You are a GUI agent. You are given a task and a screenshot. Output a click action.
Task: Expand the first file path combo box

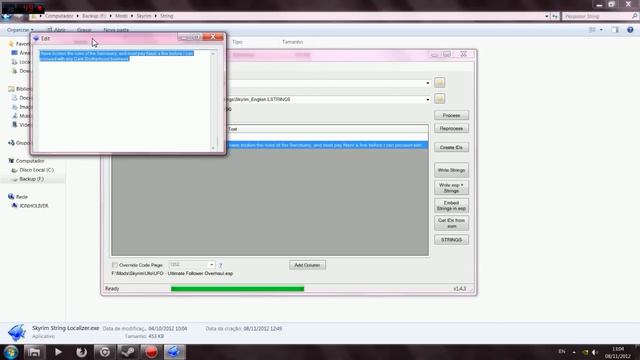[x=427, y=83]
